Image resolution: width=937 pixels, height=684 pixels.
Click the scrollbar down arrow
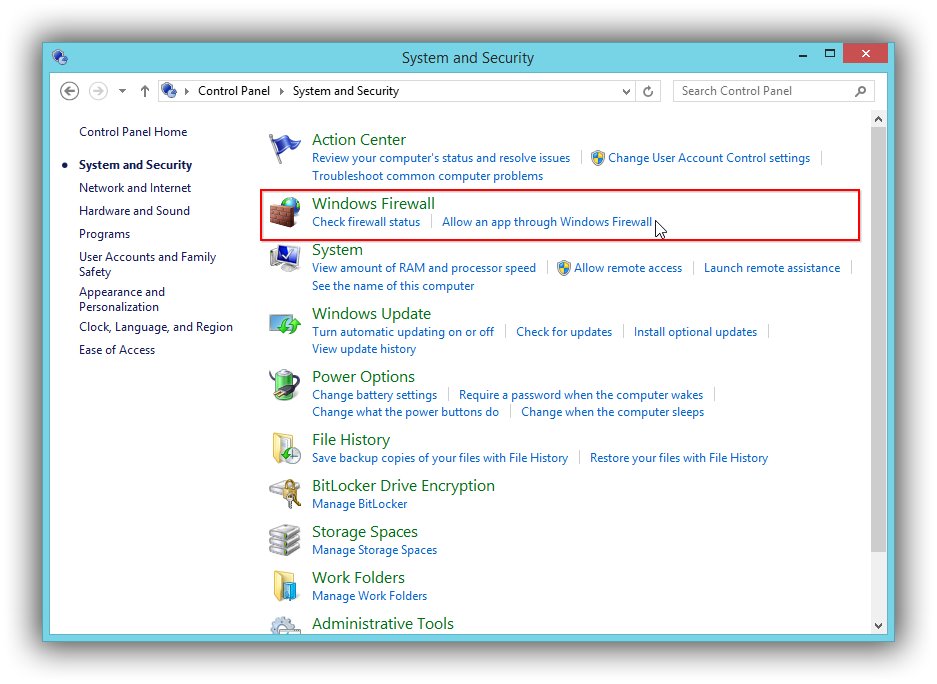click(x=878, y=626)
